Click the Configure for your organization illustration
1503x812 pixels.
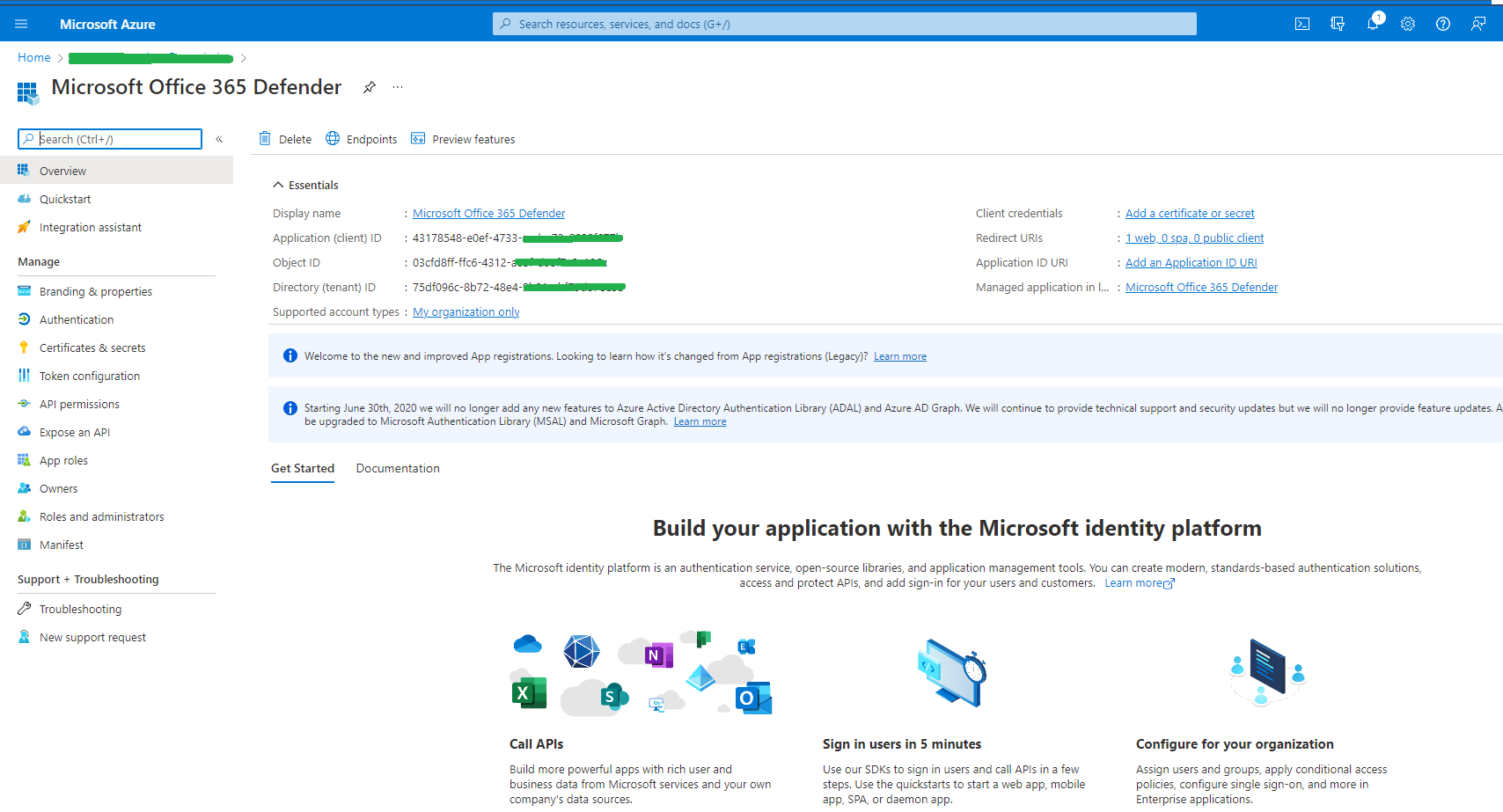coord(1267,673)
